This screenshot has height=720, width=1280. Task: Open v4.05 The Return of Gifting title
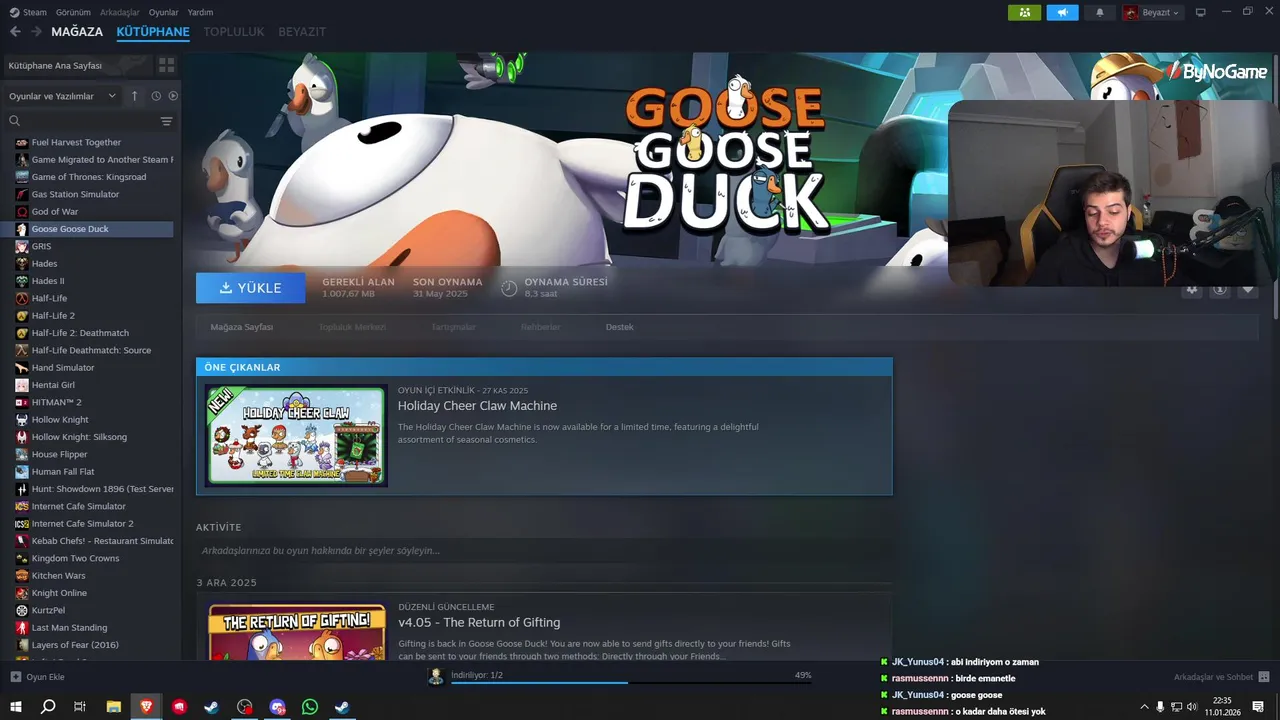pyautogui.click(x=479, y=622)
